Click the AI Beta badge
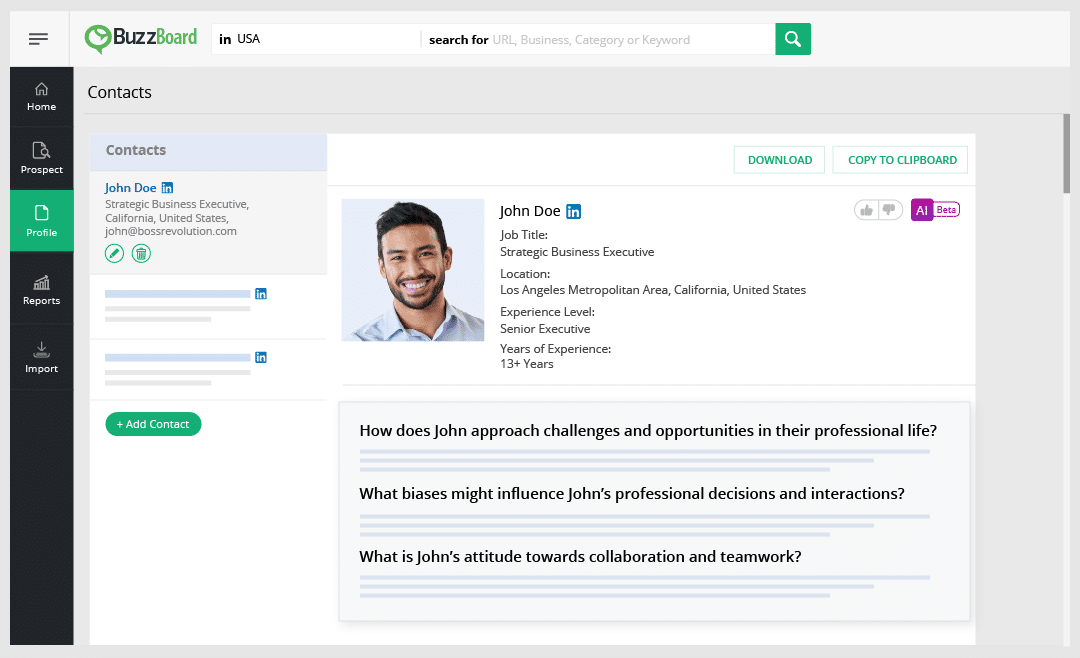The height and width of the screenshot is (658, 1080). pyautogui.click(x=935, y=210)
